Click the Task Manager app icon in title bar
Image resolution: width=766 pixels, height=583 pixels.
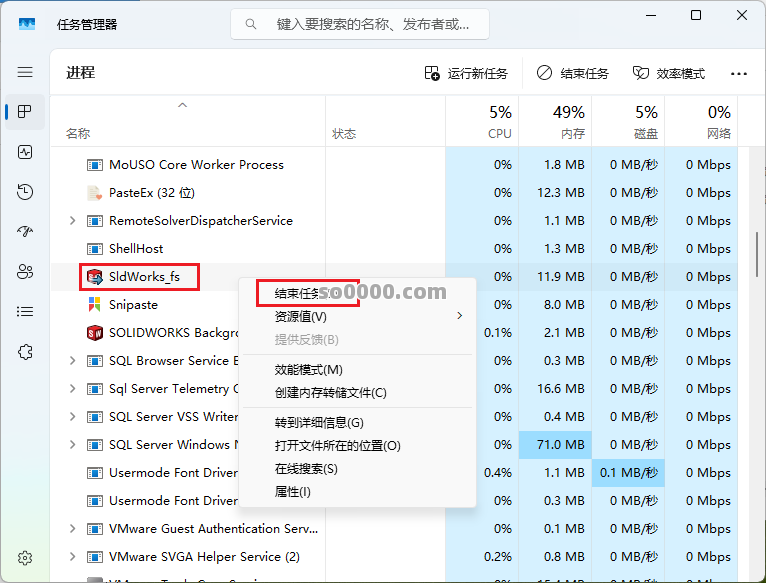coord(27,24)
